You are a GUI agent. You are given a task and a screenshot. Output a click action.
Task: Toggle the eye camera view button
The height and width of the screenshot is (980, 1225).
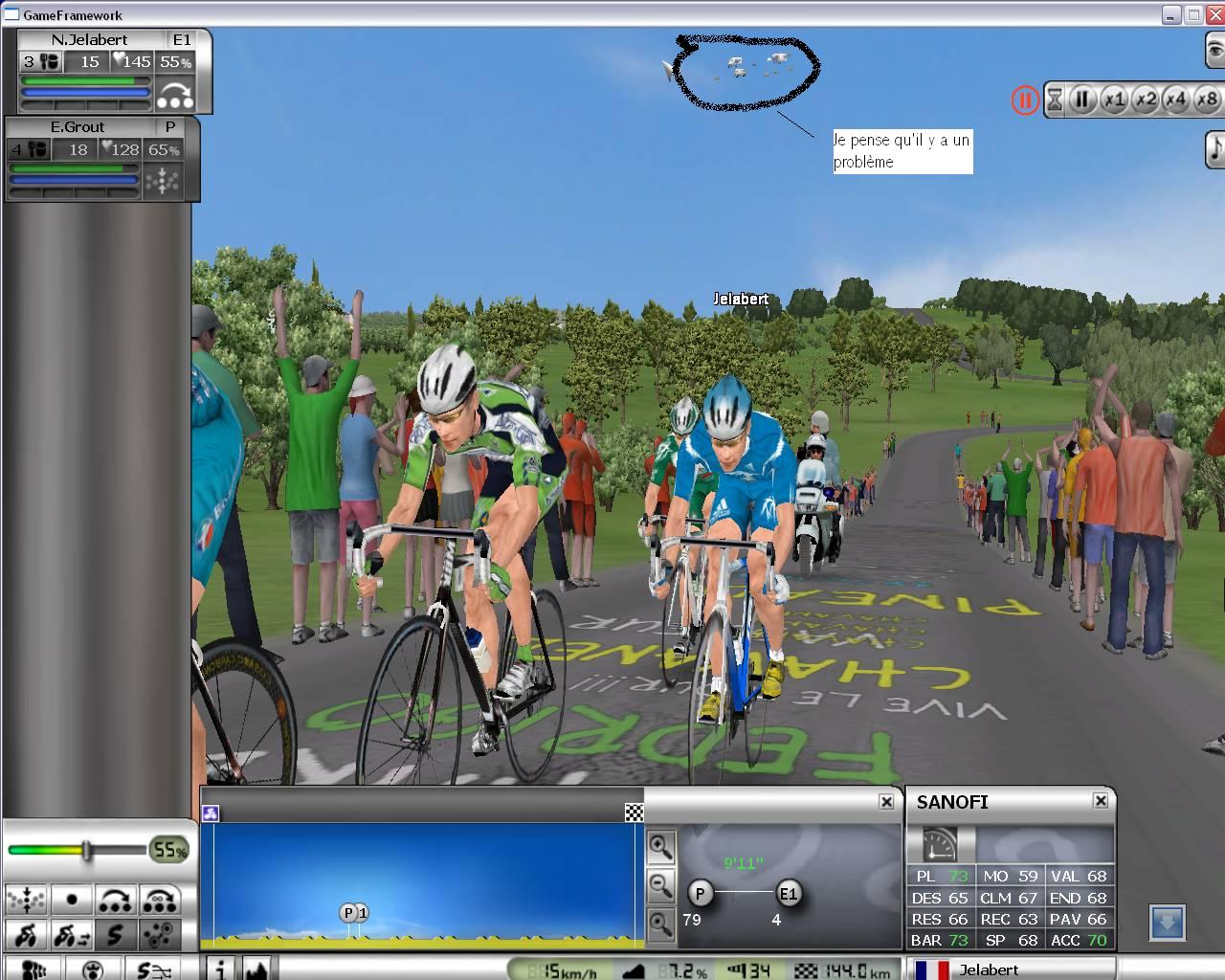pos(1214,50)
